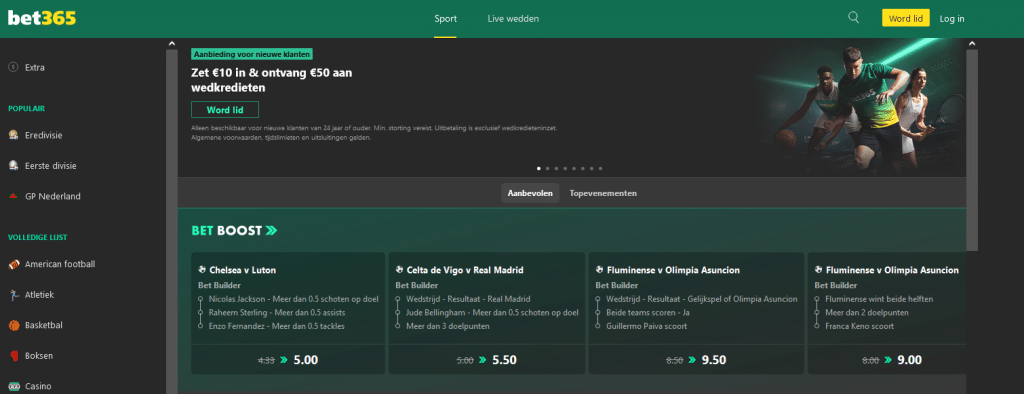Screen dimensions: 1024x394
Task: Select the boosted 5.00 odds for Chelsea v Luton
Action: coord(288,359)
